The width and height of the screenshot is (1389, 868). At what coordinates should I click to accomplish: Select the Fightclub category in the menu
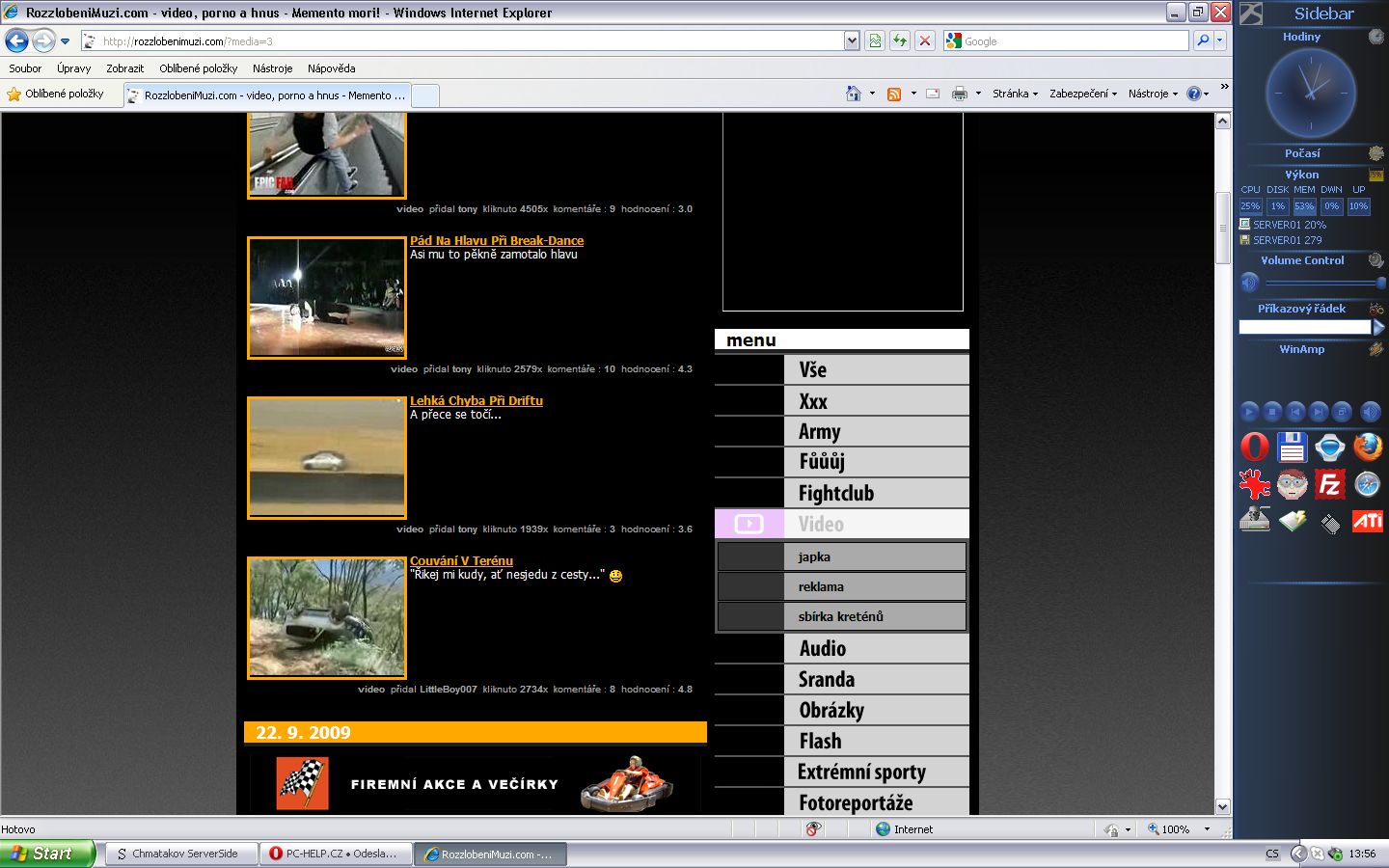pyautogui.click(x=835, y=494)
